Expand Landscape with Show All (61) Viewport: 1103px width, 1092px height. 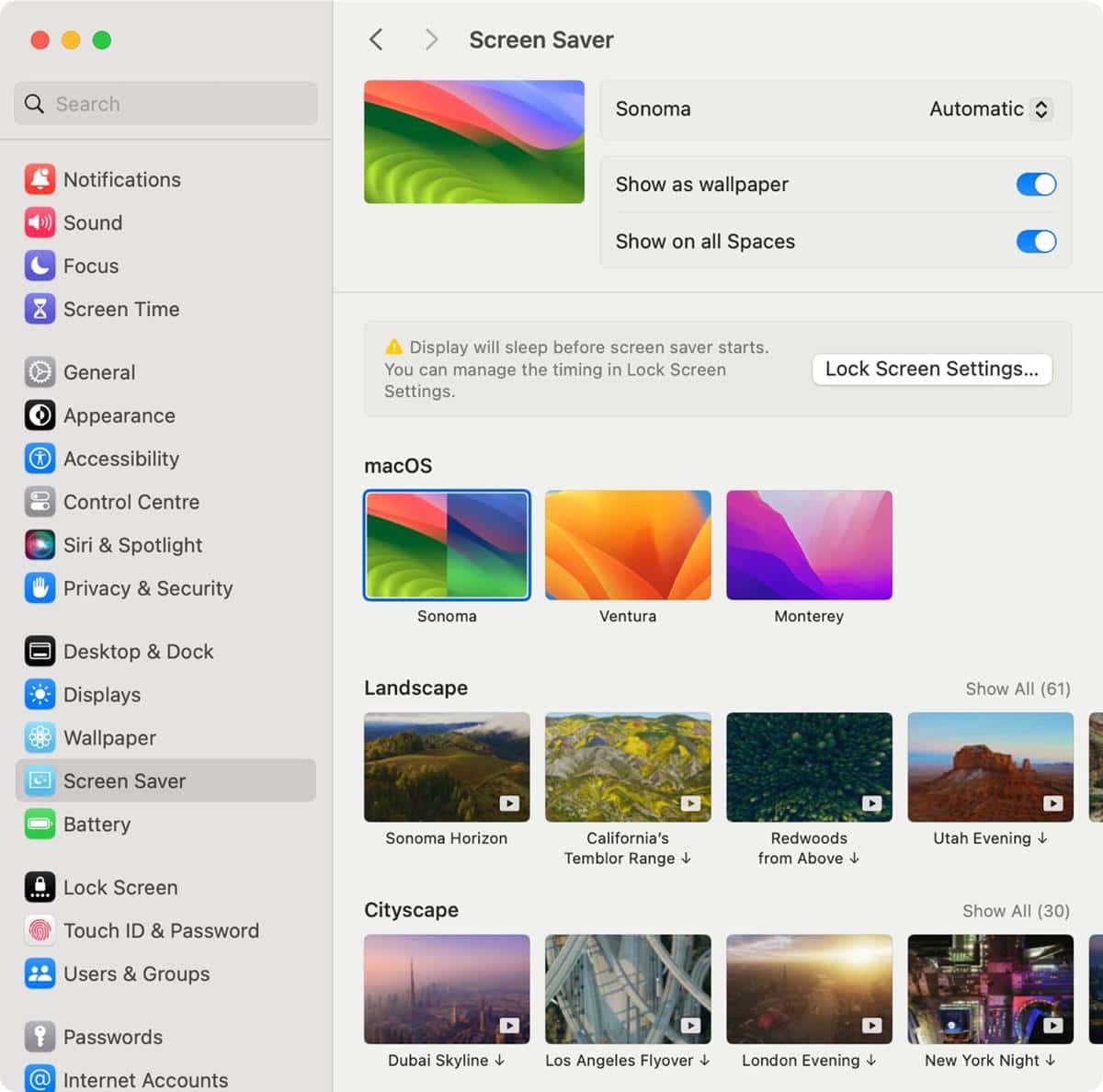point(1018,688)
